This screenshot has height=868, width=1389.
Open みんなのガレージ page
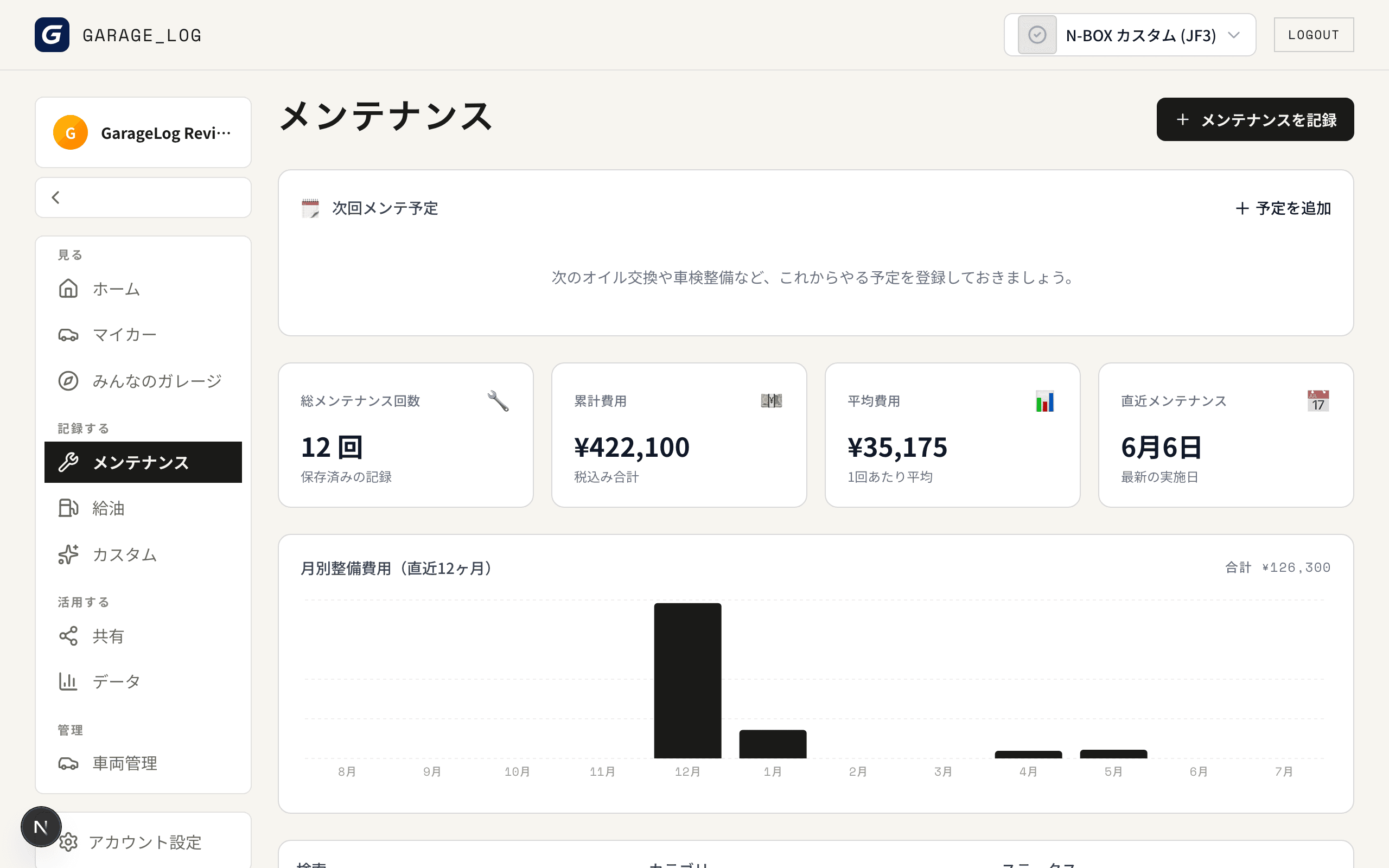coord(143,381)
